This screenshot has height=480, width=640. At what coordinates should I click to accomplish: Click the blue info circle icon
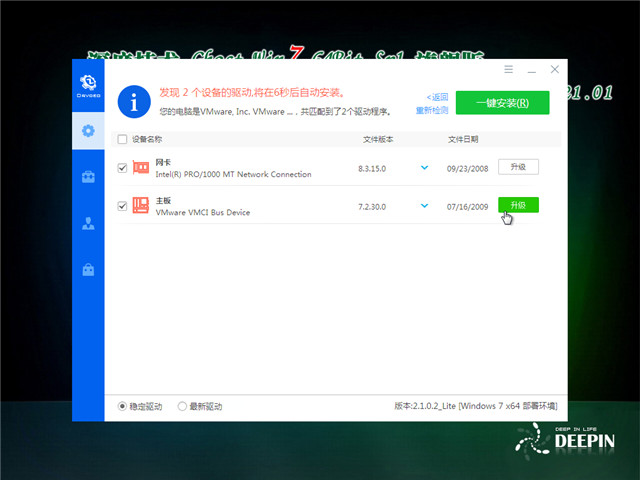[x=134, y=102]
